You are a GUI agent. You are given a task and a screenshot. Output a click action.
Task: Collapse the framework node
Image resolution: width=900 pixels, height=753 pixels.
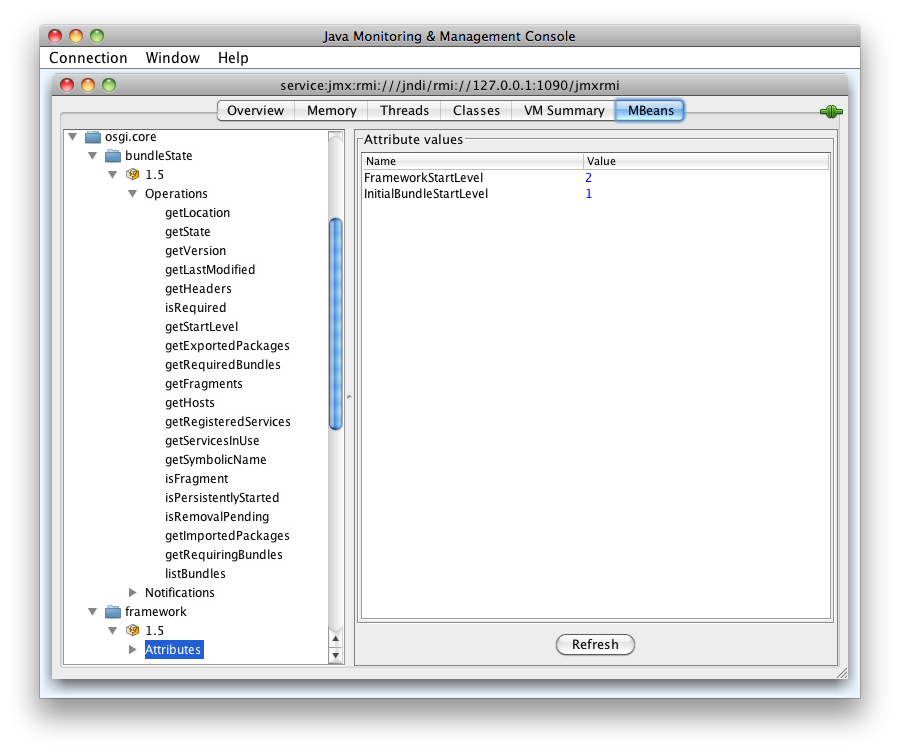click(x=92, y=611)
